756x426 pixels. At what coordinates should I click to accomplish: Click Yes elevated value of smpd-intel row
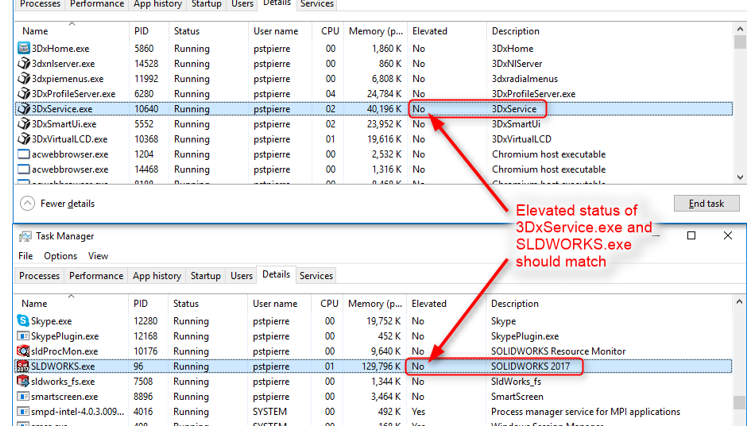point(418,412)
